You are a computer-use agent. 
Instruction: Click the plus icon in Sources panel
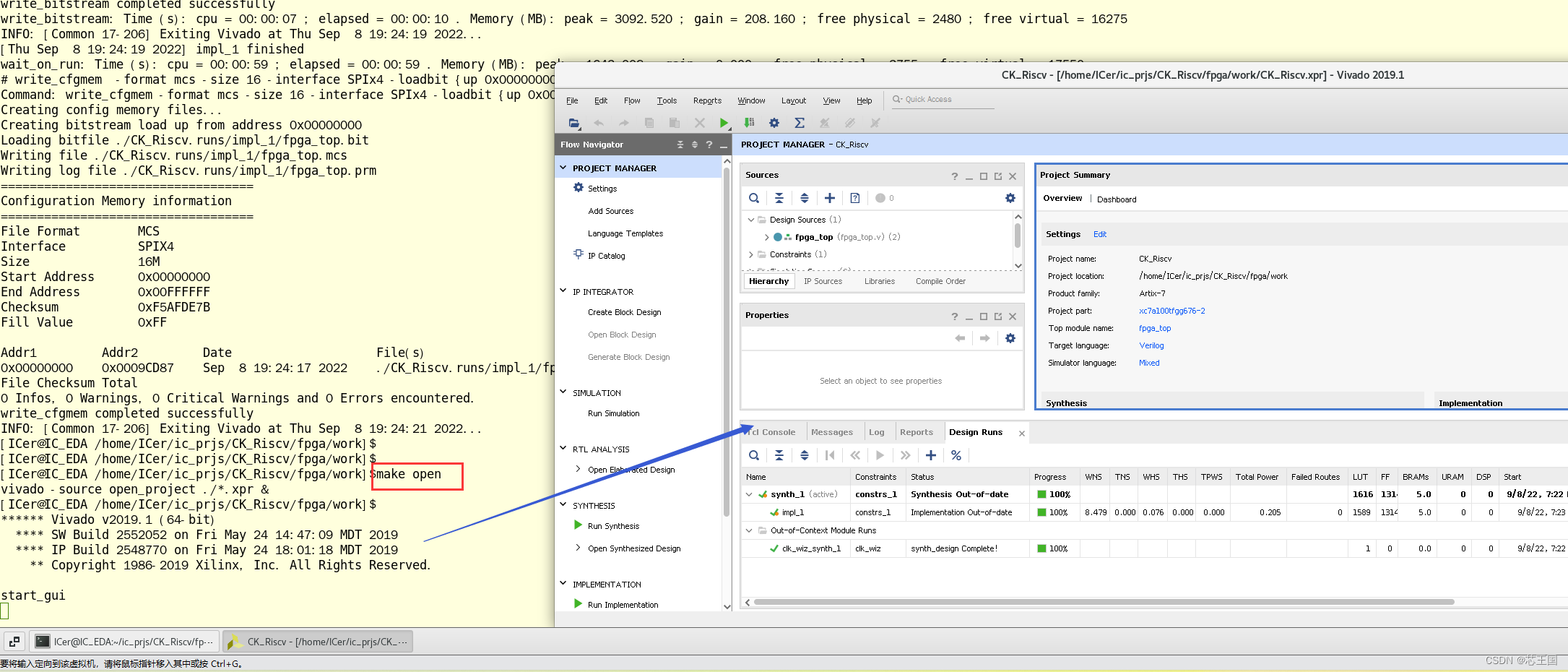pyautogui.click(x=830, y=198)
